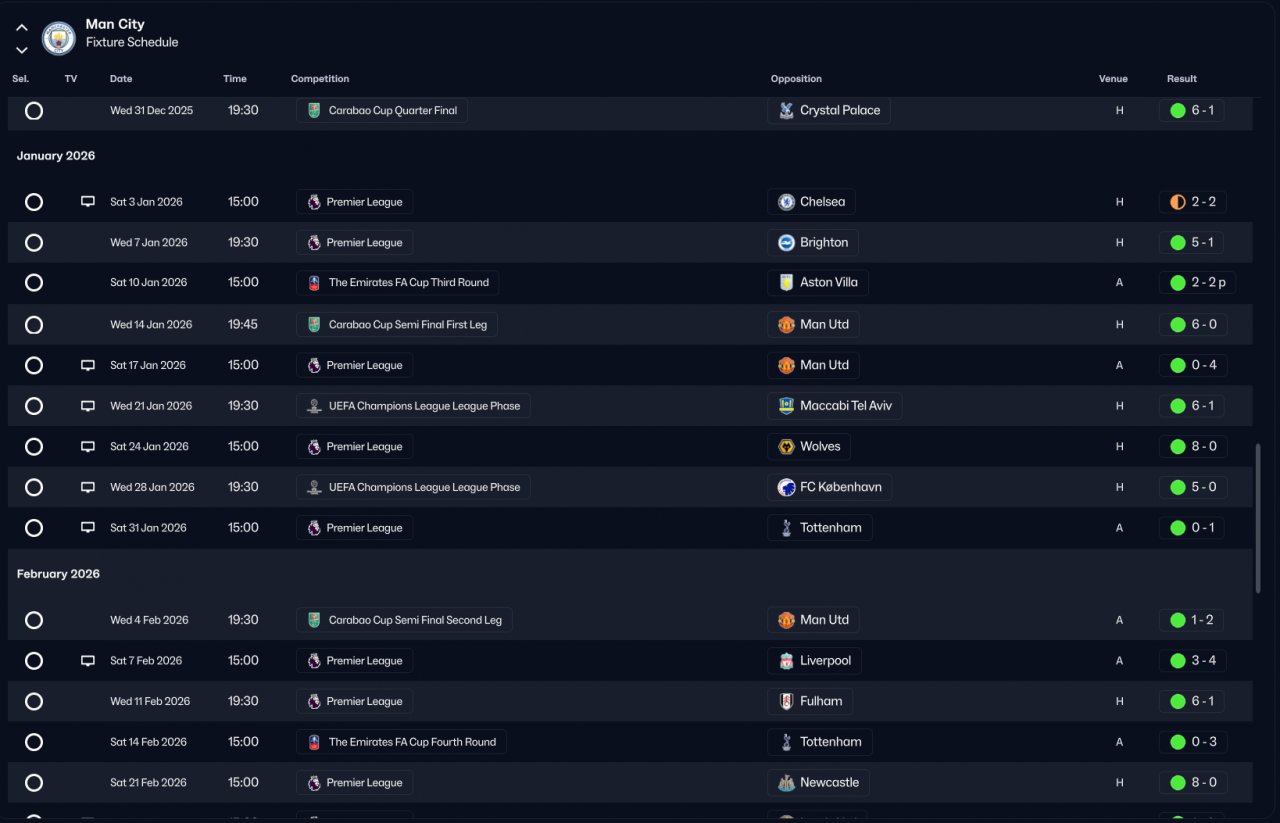Click the Liverpool club badge

tap(787, 661)
